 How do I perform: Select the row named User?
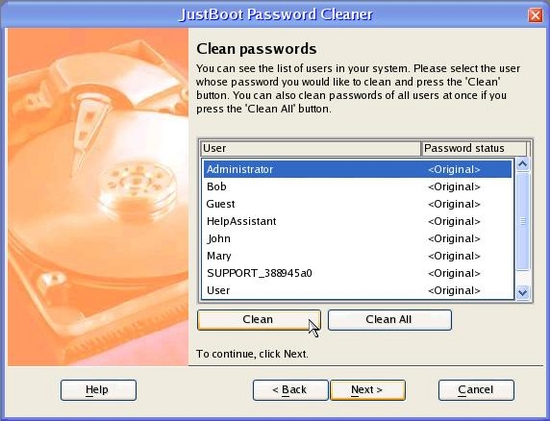357,290
